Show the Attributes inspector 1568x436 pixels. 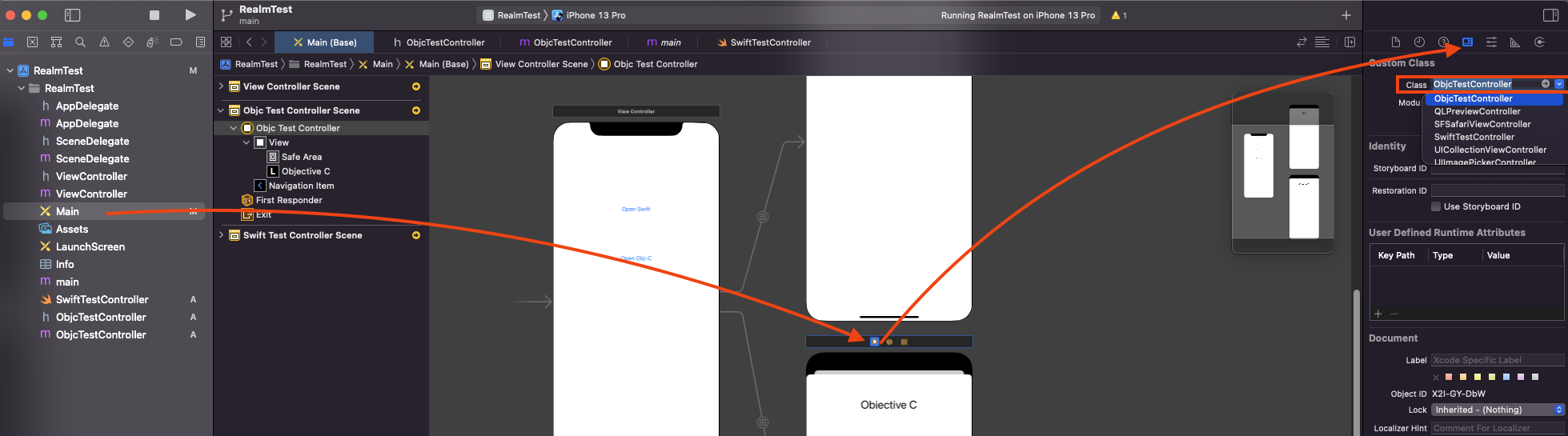click(1491, 42)
